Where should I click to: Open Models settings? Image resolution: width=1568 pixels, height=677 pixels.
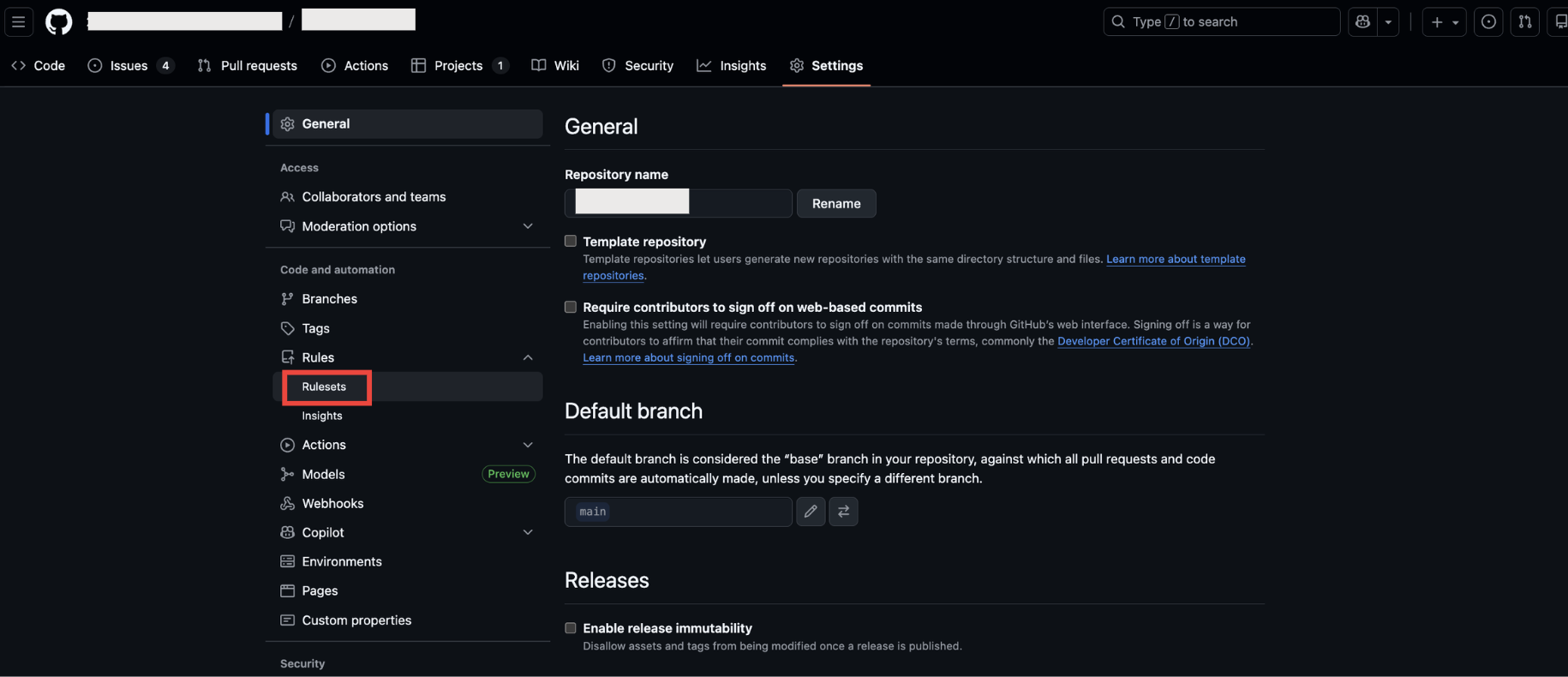pyautogui.click(x=408, y=474)
